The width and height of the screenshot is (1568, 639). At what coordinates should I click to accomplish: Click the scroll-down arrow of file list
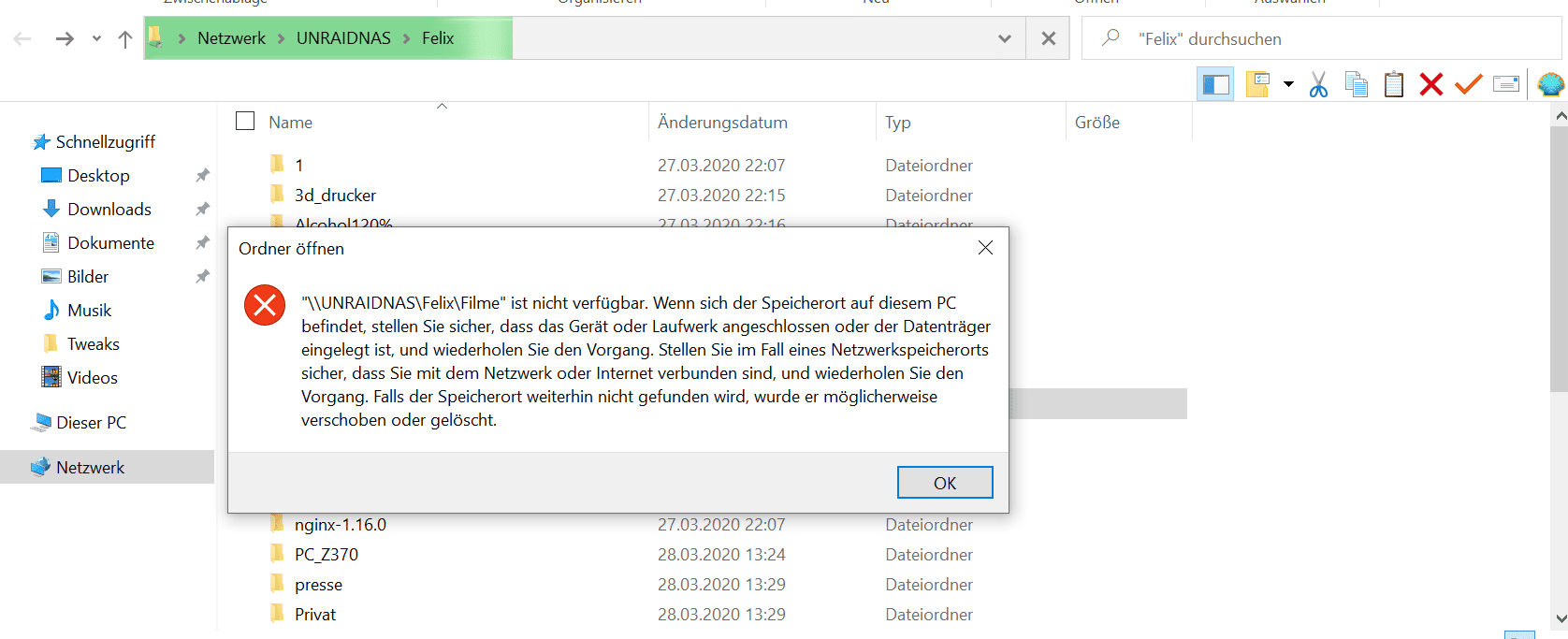(x=1560, y=618)
